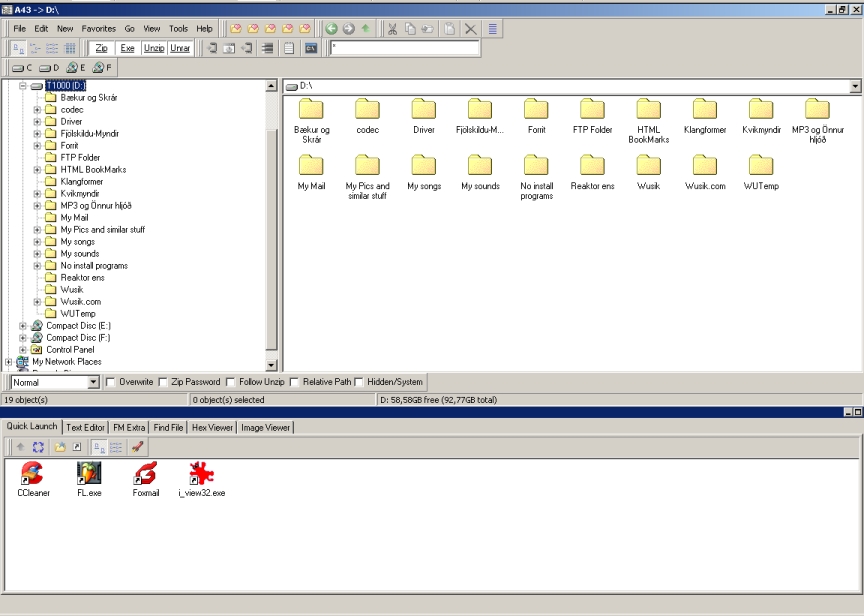Enable the Overwrite checkbox
This screenshot has height=616, width=864.
click(111, 382)
